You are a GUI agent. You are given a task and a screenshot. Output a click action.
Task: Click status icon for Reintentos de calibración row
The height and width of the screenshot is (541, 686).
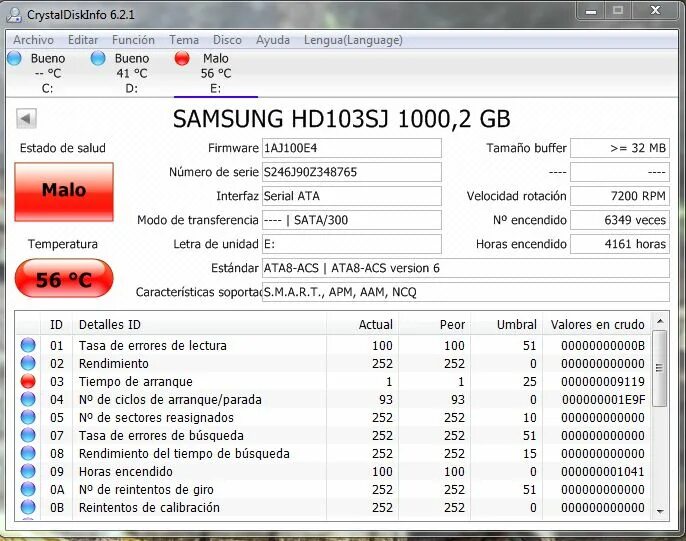(x=28, y=507)
